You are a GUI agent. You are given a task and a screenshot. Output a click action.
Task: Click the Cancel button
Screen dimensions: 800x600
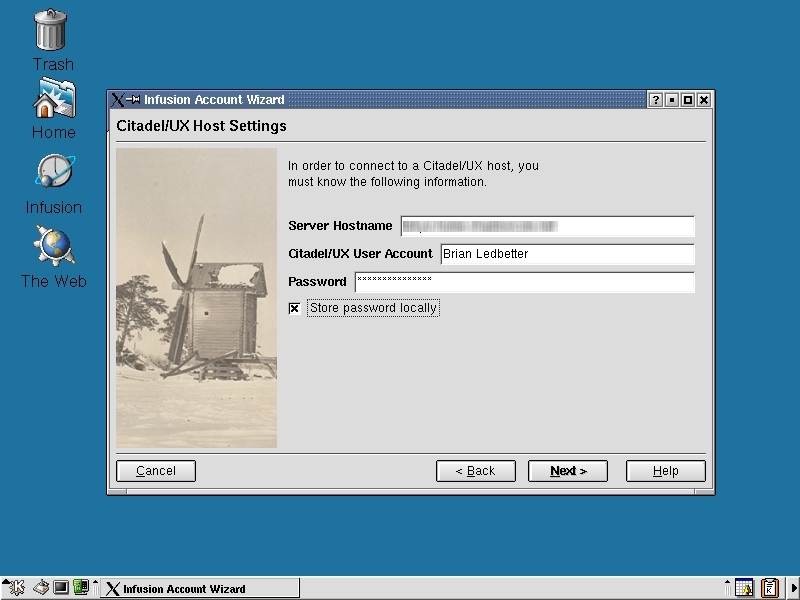(156, 471)
